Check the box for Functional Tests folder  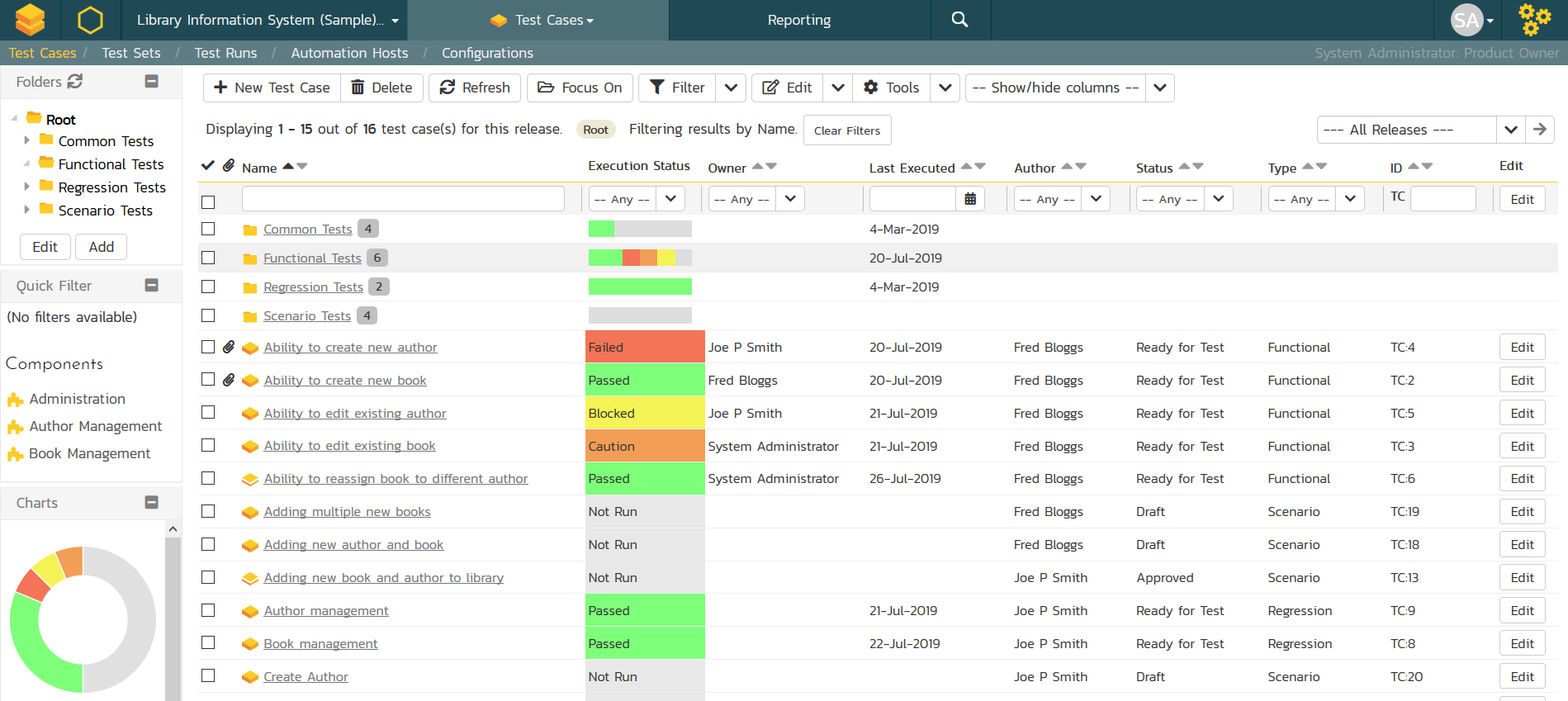click(x=208, y=258)
